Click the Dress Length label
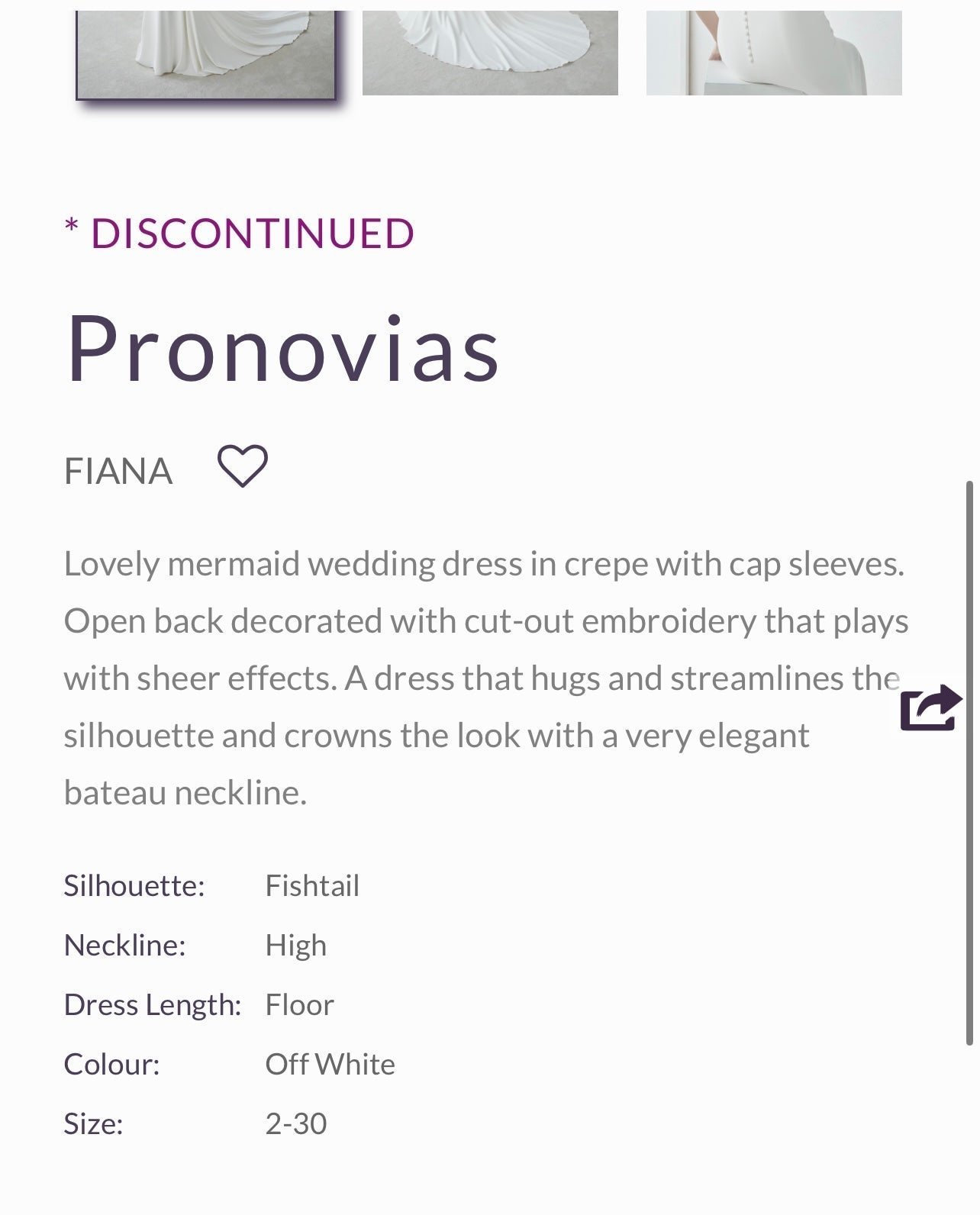This screenshot has height=1215, width=980. [153, 1005]
